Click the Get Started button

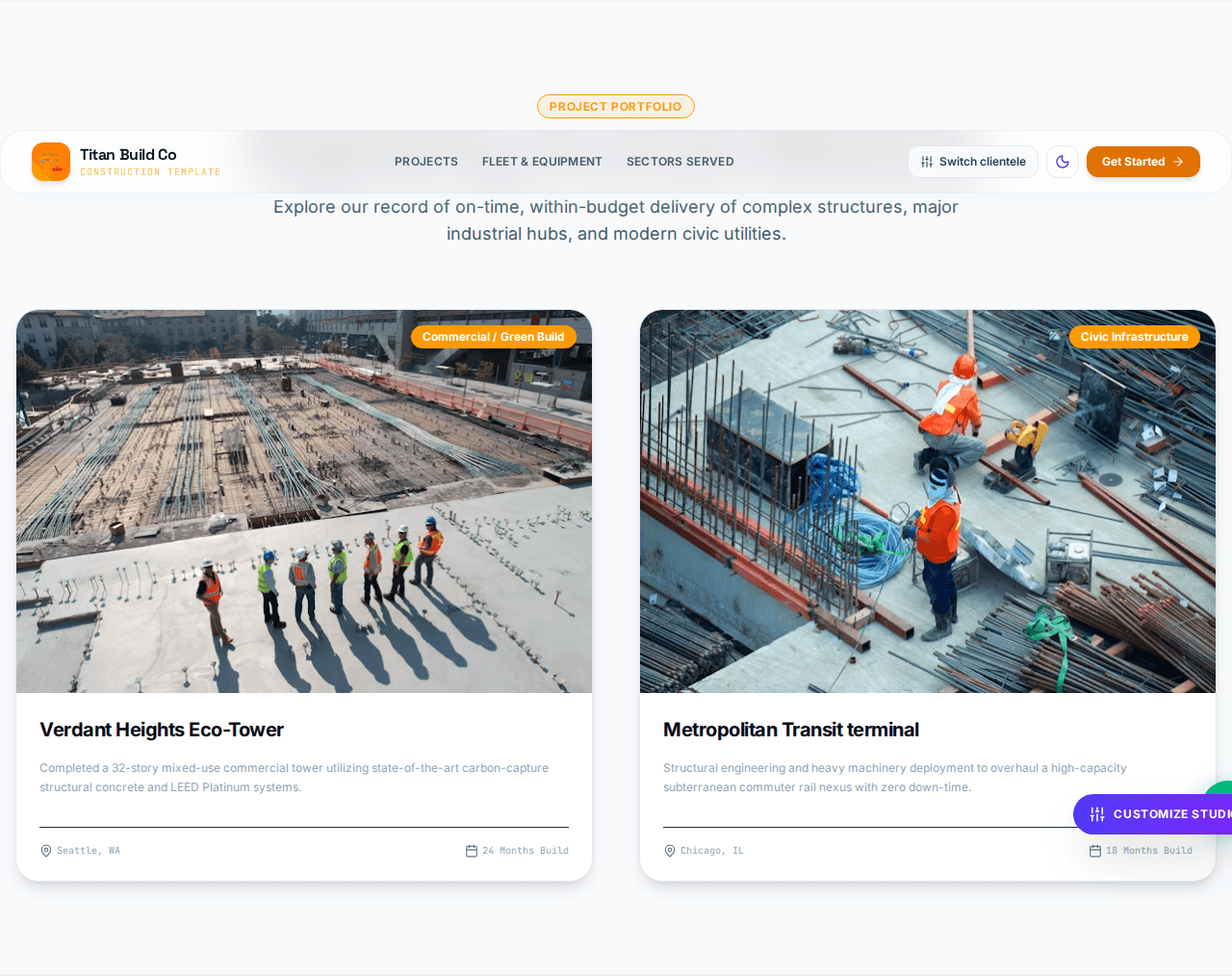click(1143, 162)
